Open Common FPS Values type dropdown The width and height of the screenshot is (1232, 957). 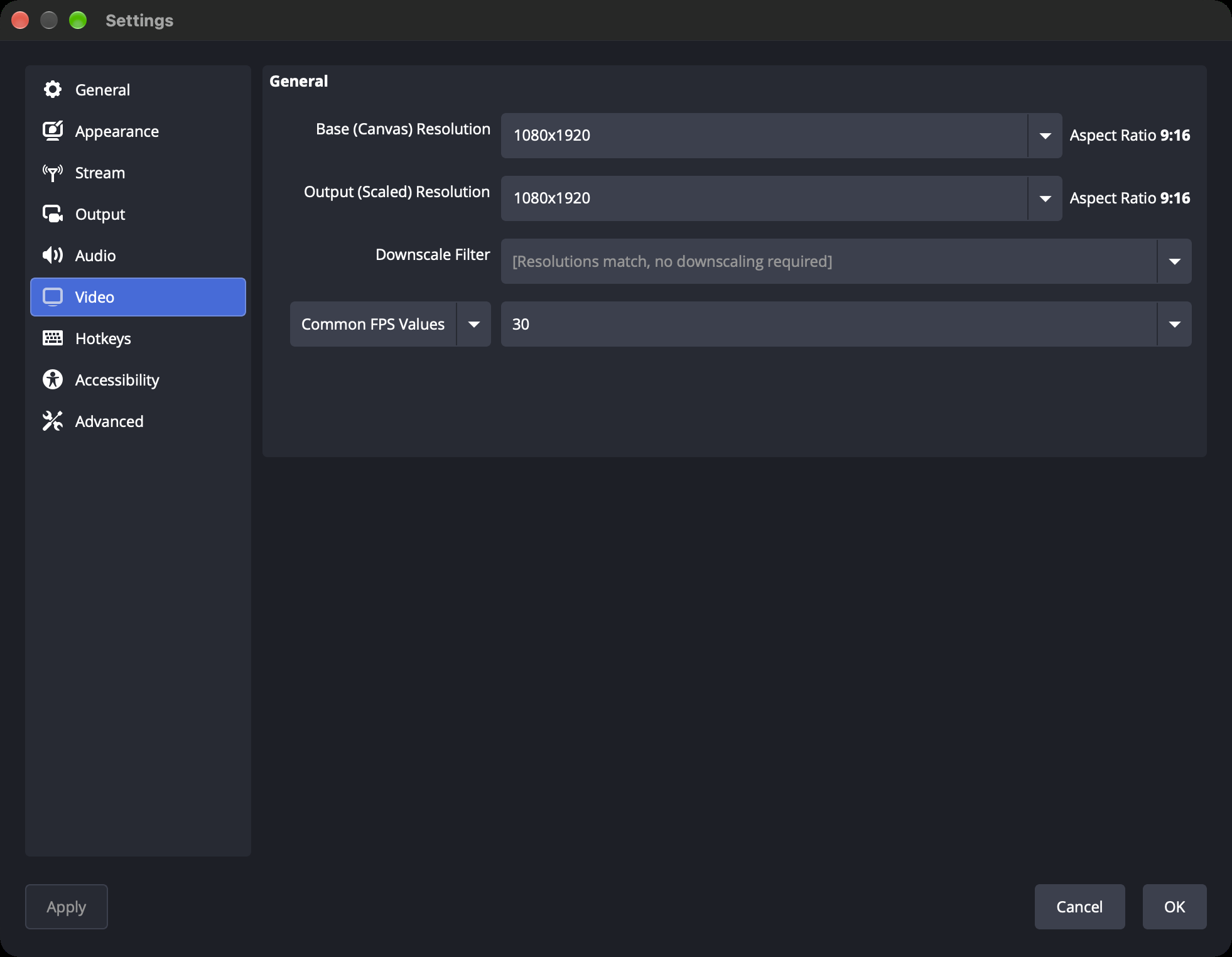391,324
